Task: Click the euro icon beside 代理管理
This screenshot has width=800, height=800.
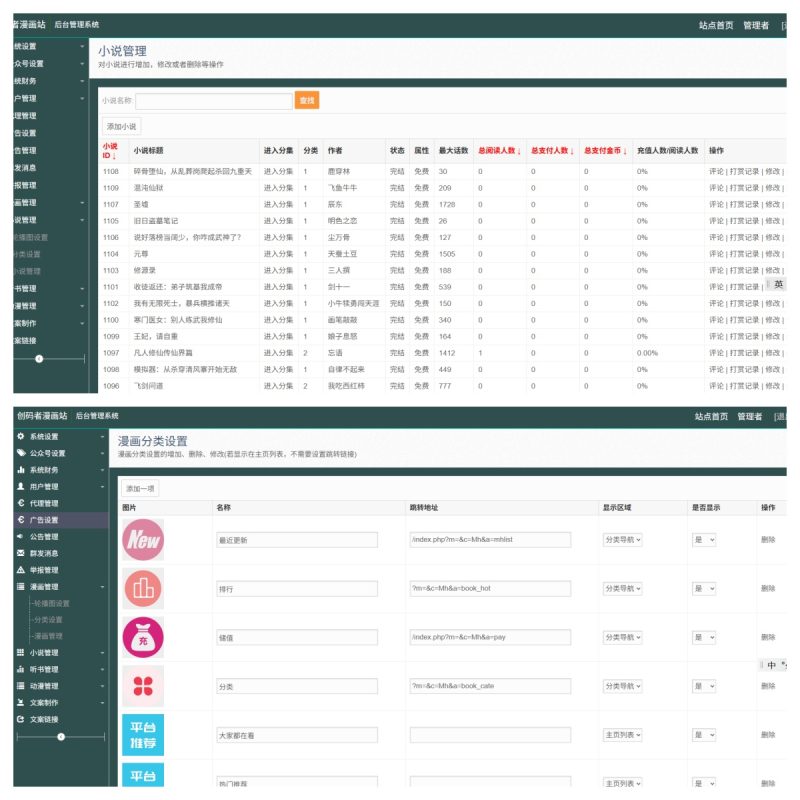Action: point(21,503)
